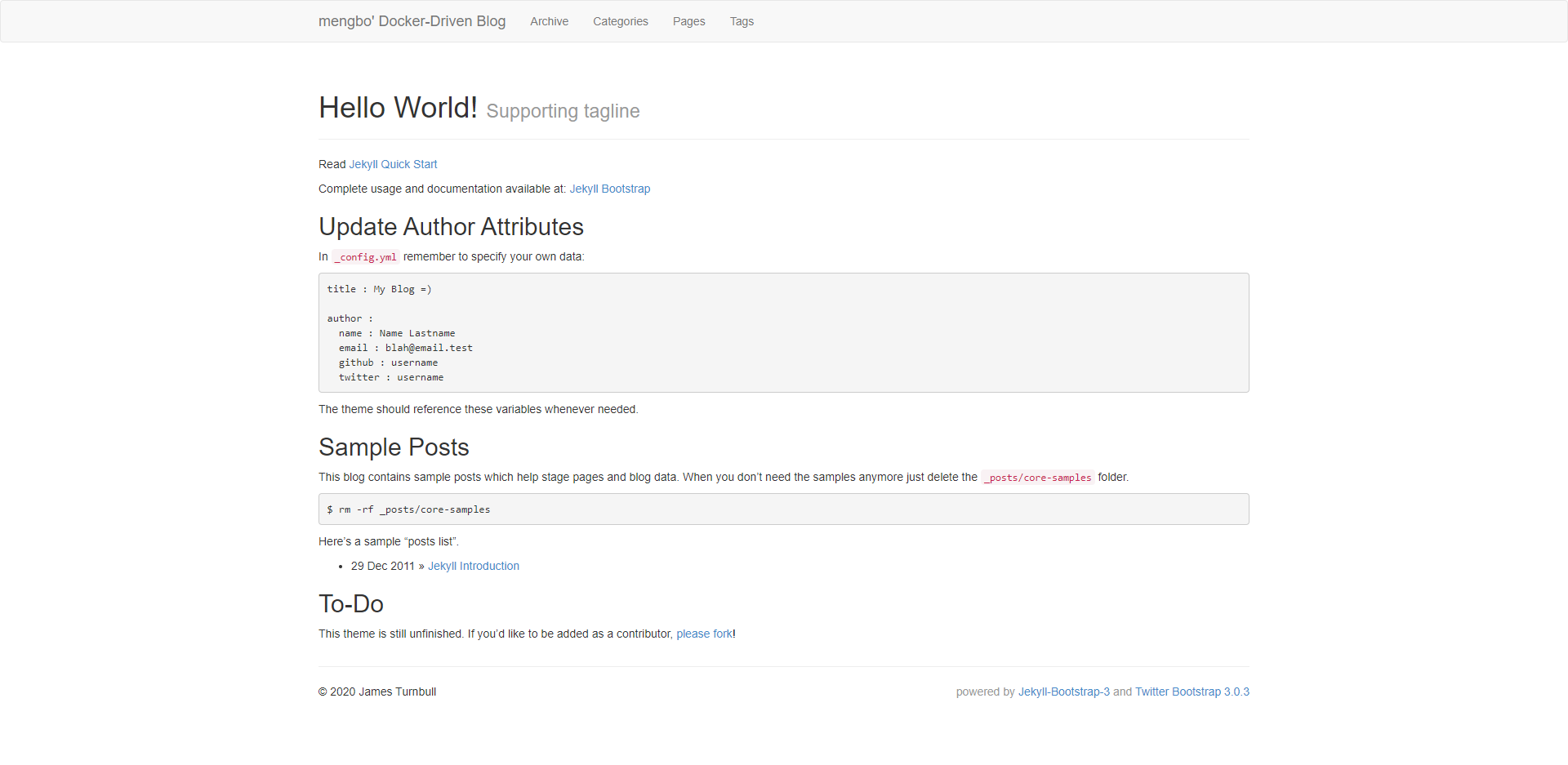
Task: Click the 29 Dec 2011 date text
Action: pos(383,566)
